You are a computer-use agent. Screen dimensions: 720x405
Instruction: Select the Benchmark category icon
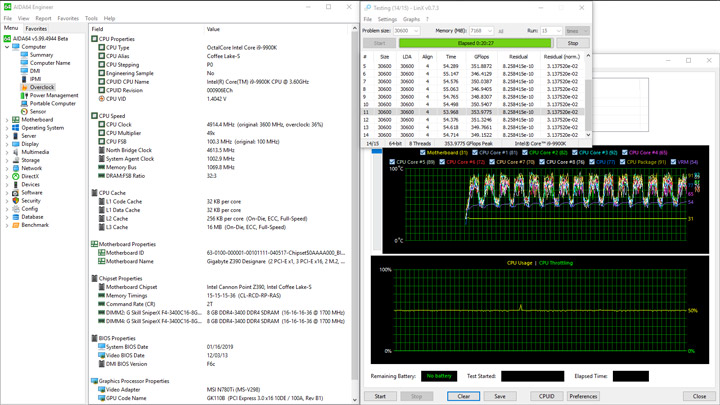tap(15, 225)
